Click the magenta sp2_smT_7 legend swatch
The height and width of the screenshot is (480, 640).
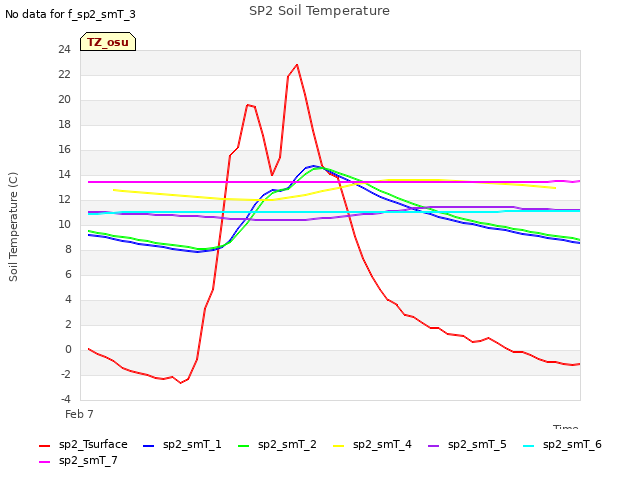[x=44, y=462]
